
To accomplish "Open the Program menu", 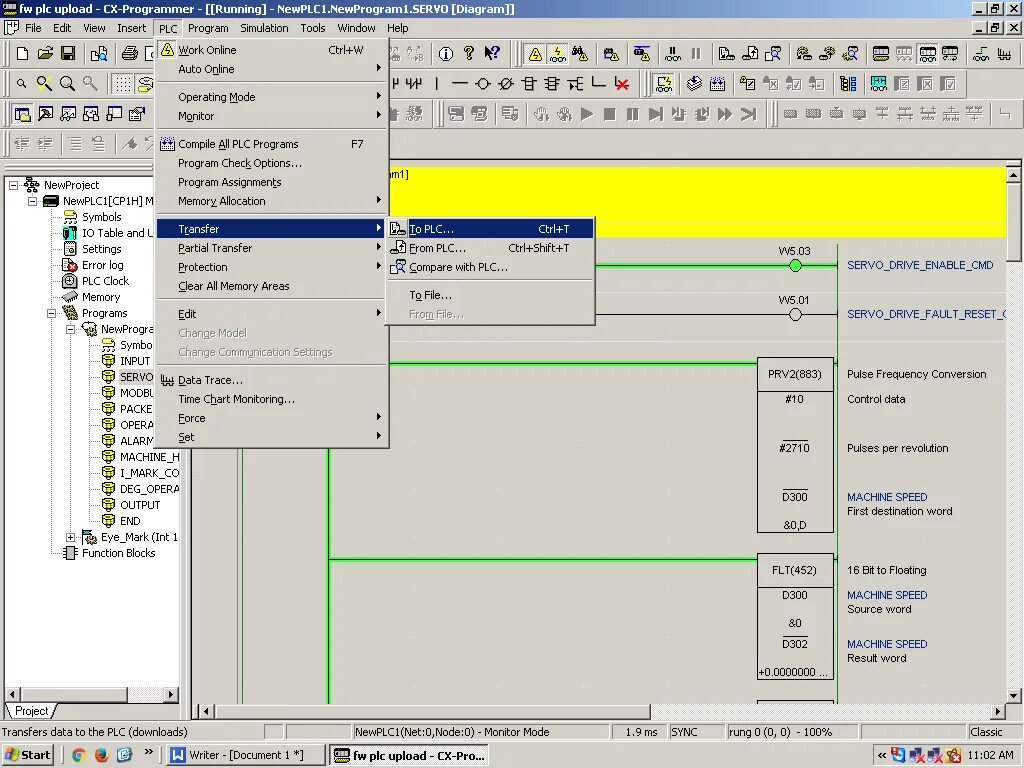I will [x=208, y=28].
